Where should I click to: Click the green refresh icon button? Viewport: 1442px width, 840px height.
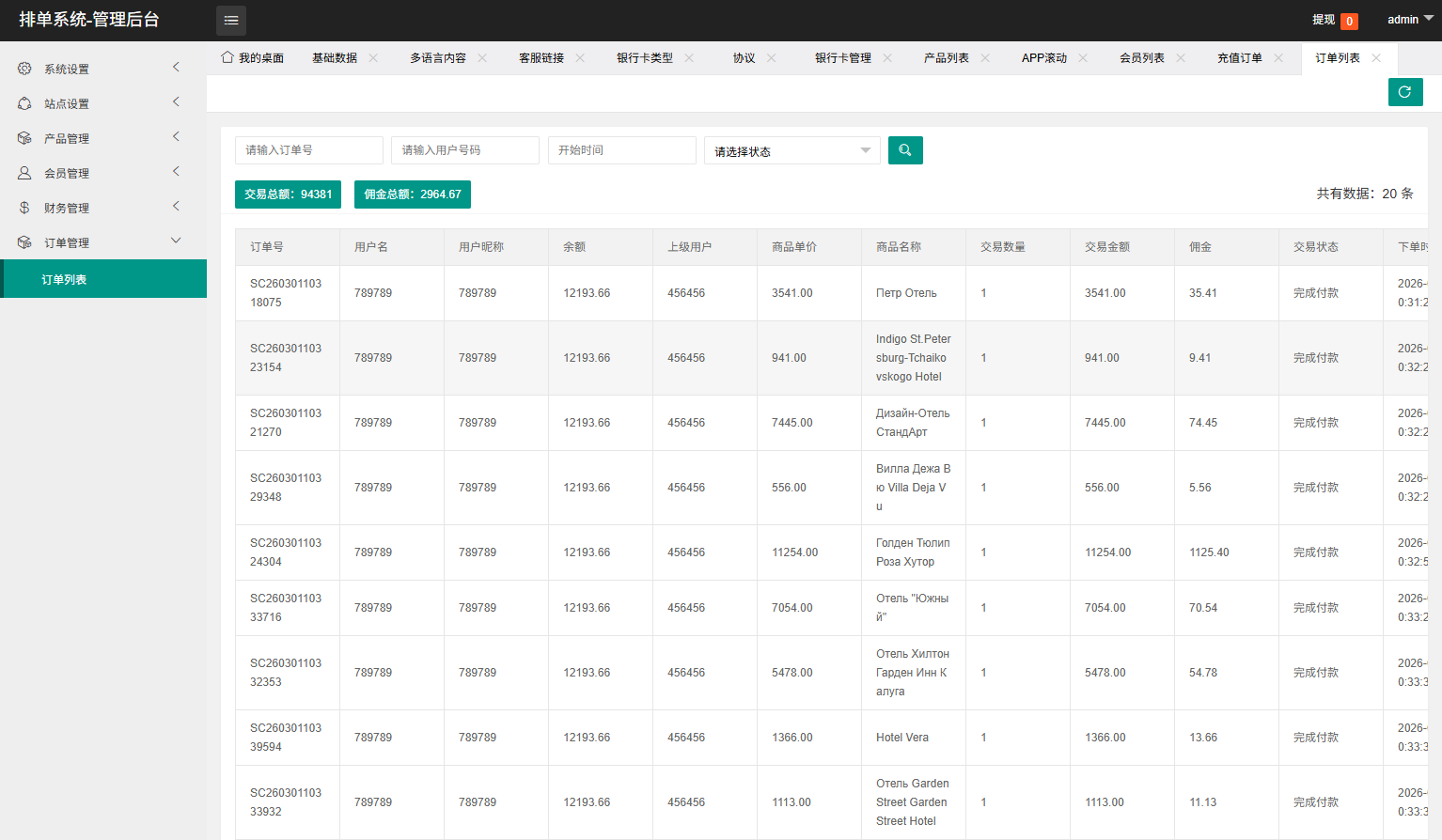pyautogui.click(x=1404, y=92)
